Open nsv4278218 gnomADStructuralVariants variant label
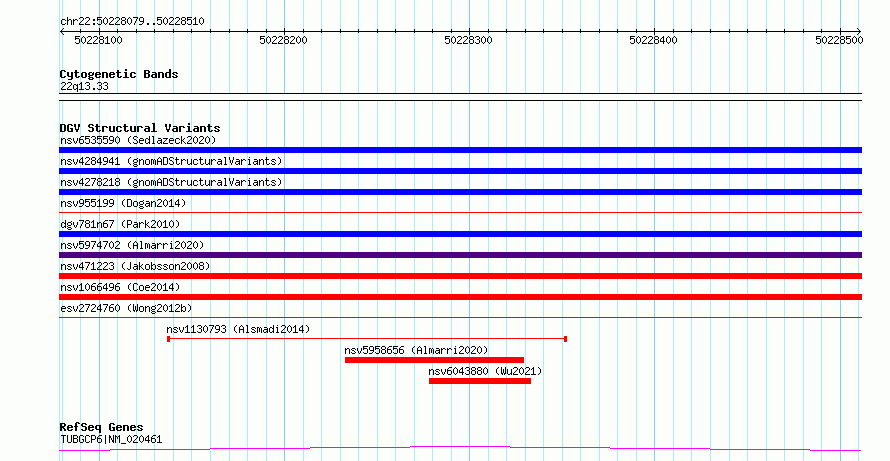Screen dimensions: 890x461 171,182
